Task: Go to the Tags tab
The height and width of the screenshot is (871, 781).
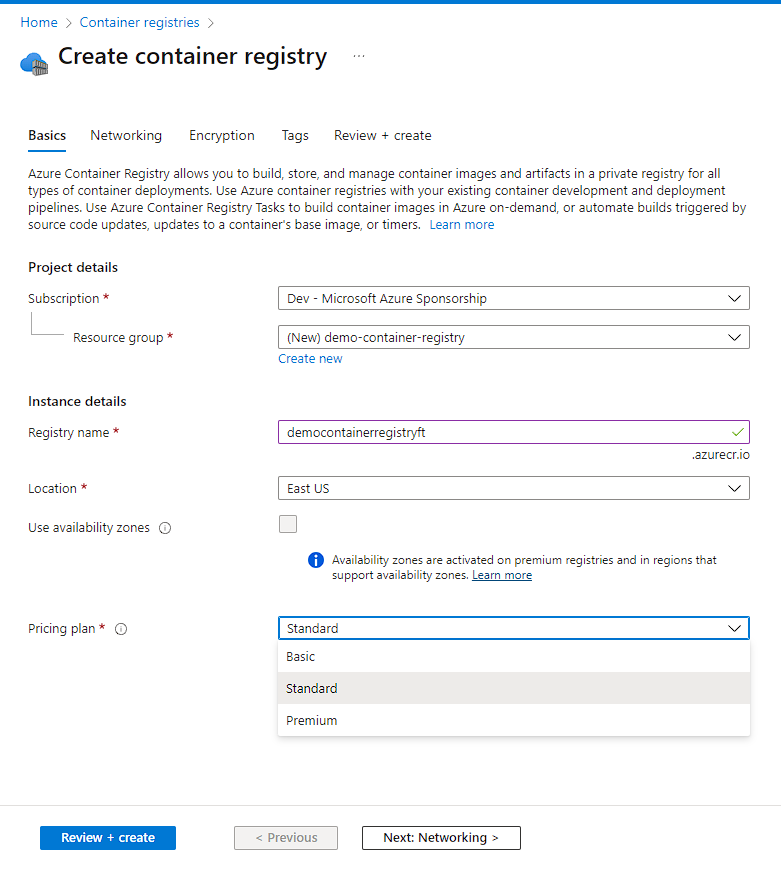Action: coord(295,135)
